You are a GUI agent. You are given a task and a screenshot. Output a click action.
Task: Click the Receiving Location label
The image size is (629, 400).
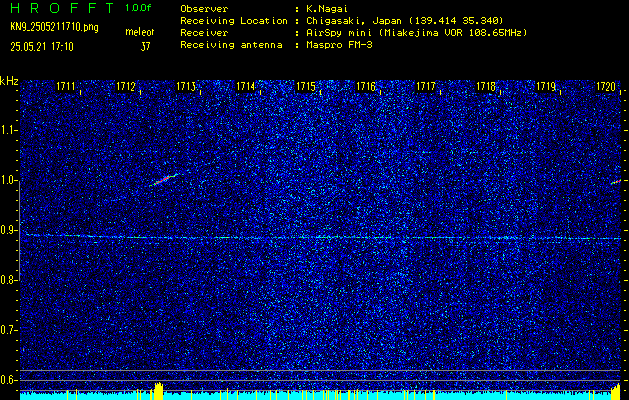tap(234, 21)
